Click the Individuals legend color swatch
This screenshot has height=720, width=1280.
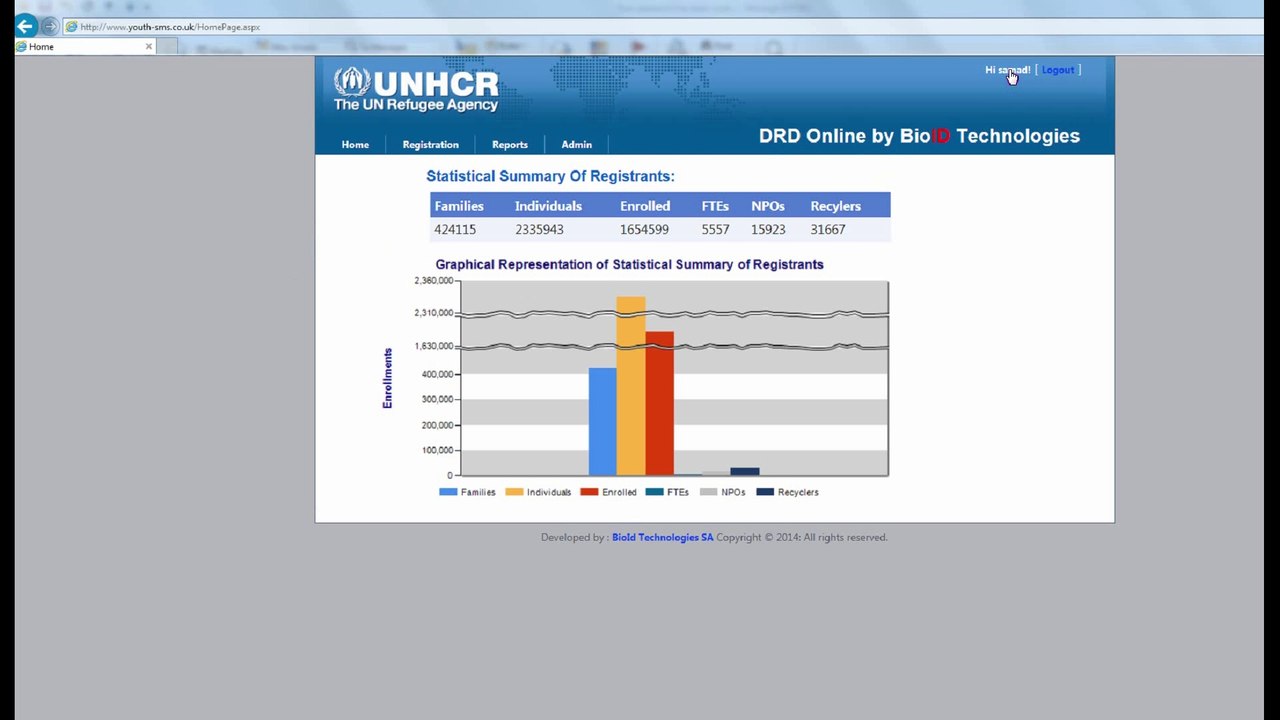point(514,492)
